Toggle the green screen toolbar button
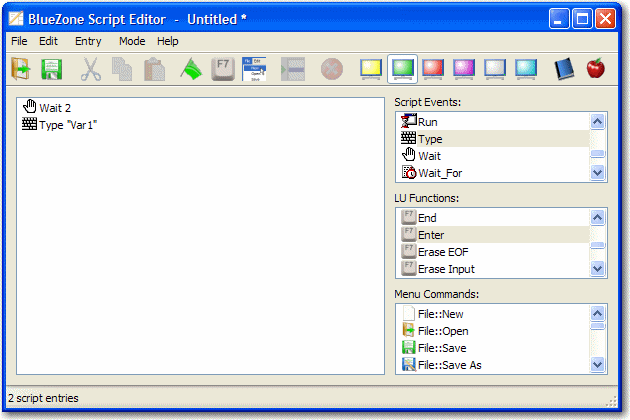The image size is (630, 420). pyautogui.click(x=402, y=69)
